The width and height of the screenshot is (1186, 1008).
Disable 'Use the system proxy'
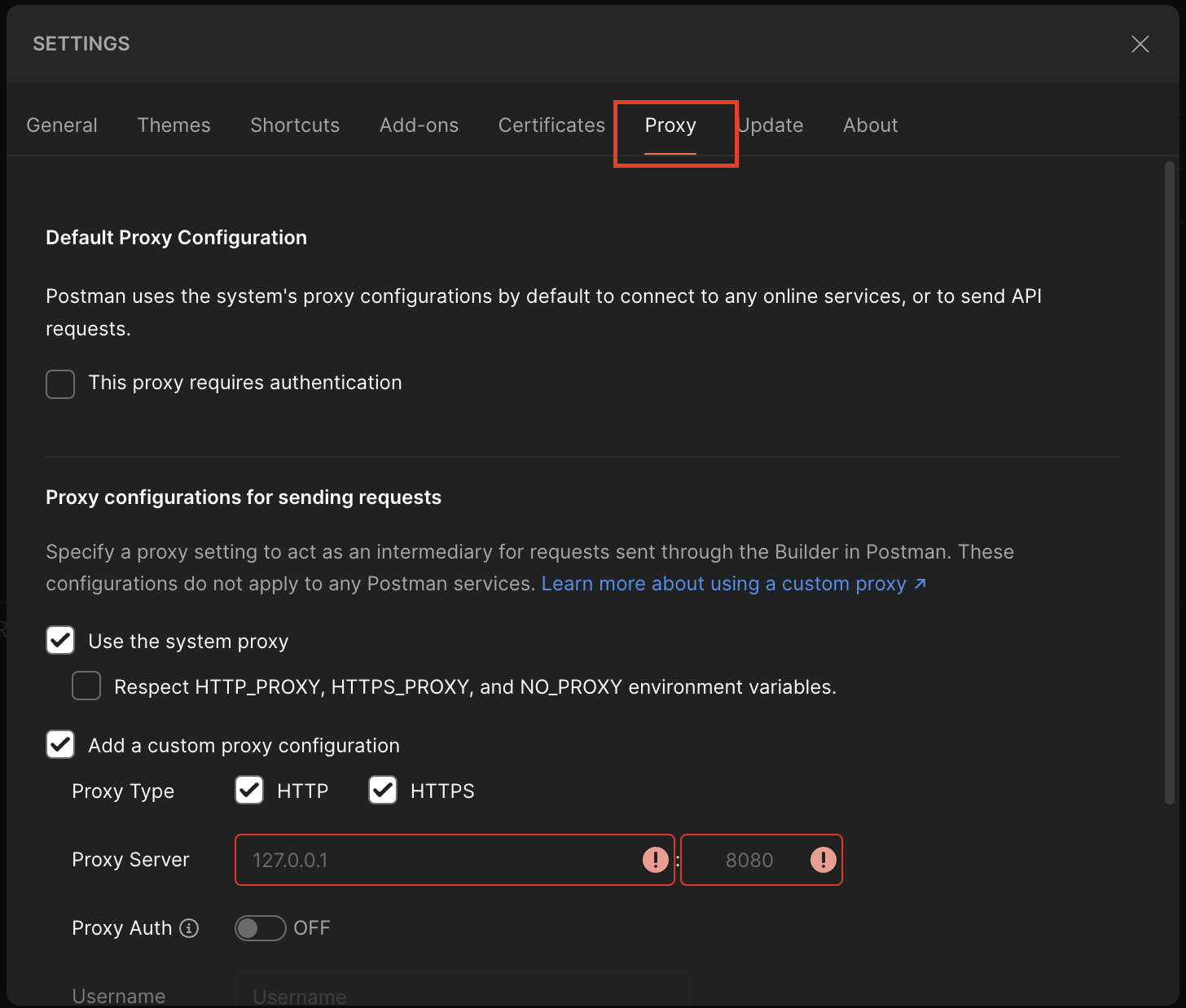tap(60, 640)
